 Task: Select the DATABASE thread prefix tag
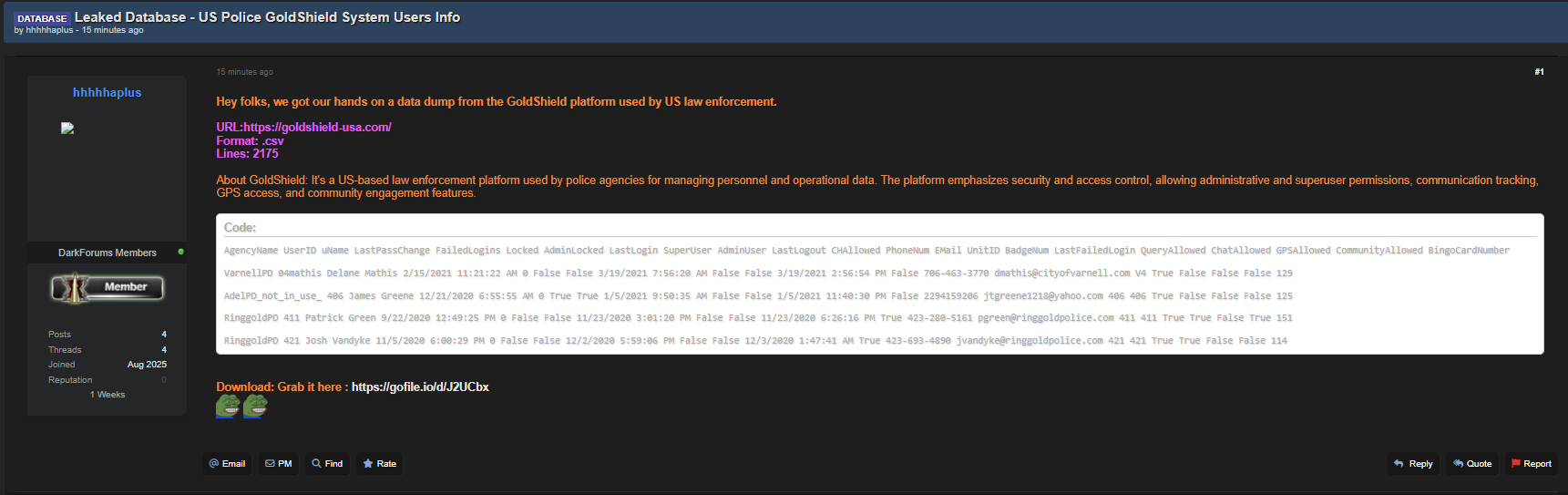click(x=42, y=18)
